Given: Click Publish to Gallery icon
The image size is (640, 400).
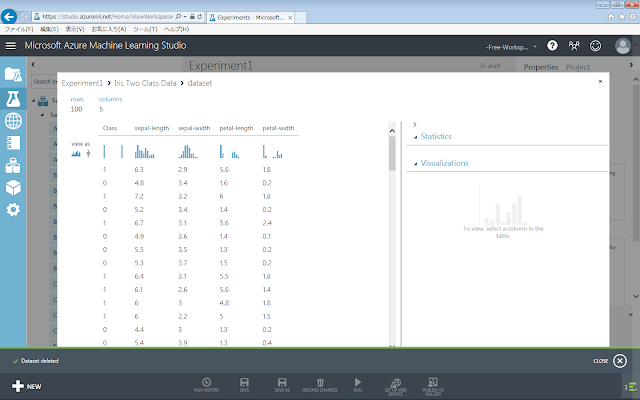Looking at the screenshot, I should pos(433,386).
